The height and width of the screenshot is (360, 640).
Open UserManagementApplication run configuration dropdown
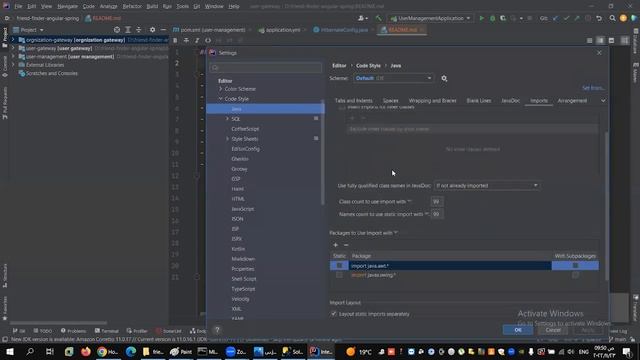(431, 18)
